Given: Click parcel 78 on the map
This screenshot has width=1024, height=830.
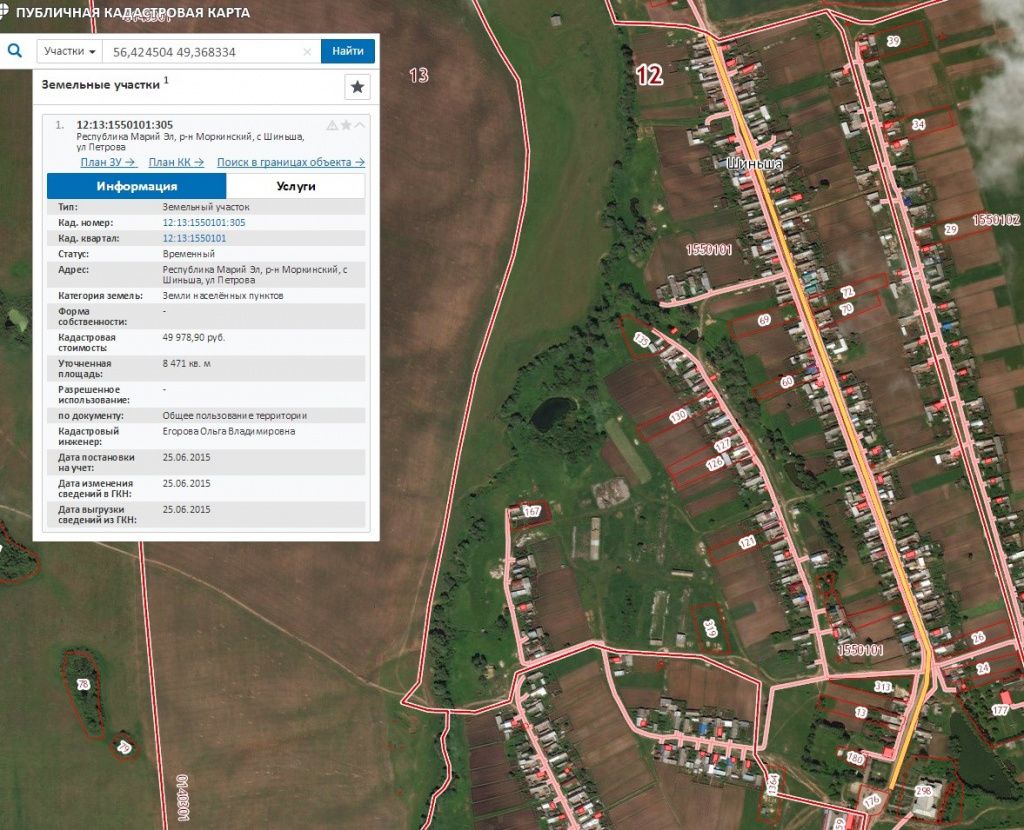Looking at the screenshot, I should tap(83, 685).
